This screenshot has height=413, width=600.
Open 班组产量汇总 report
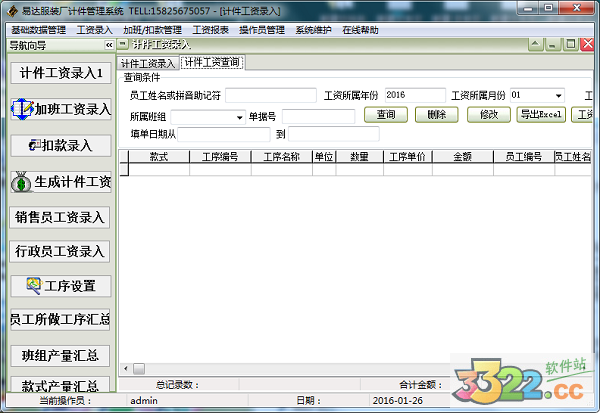[60, 356]
